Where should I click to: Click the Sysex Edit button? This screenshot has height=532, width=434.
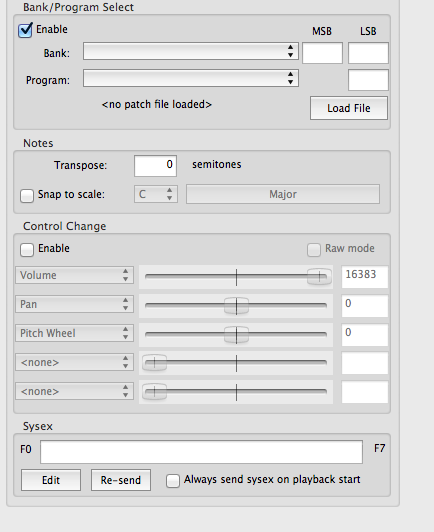tap(51, 480)
